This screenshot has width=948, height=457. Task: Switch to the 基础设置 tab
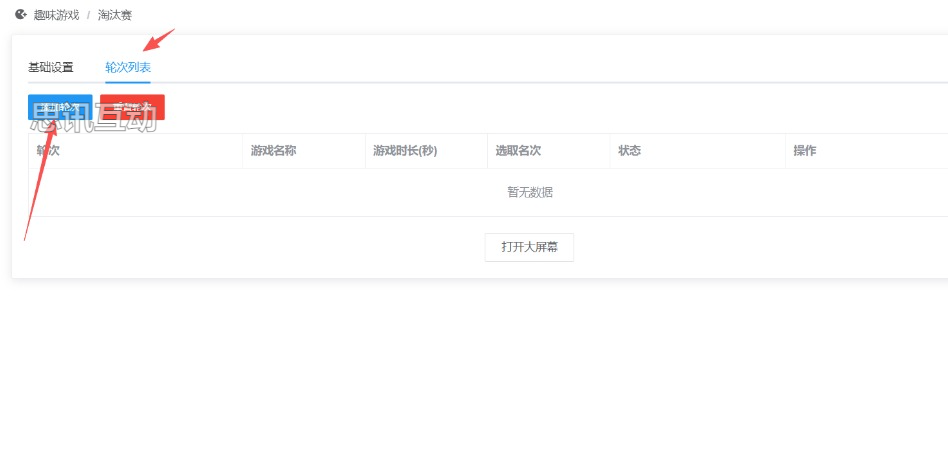[x=50, y=67]
